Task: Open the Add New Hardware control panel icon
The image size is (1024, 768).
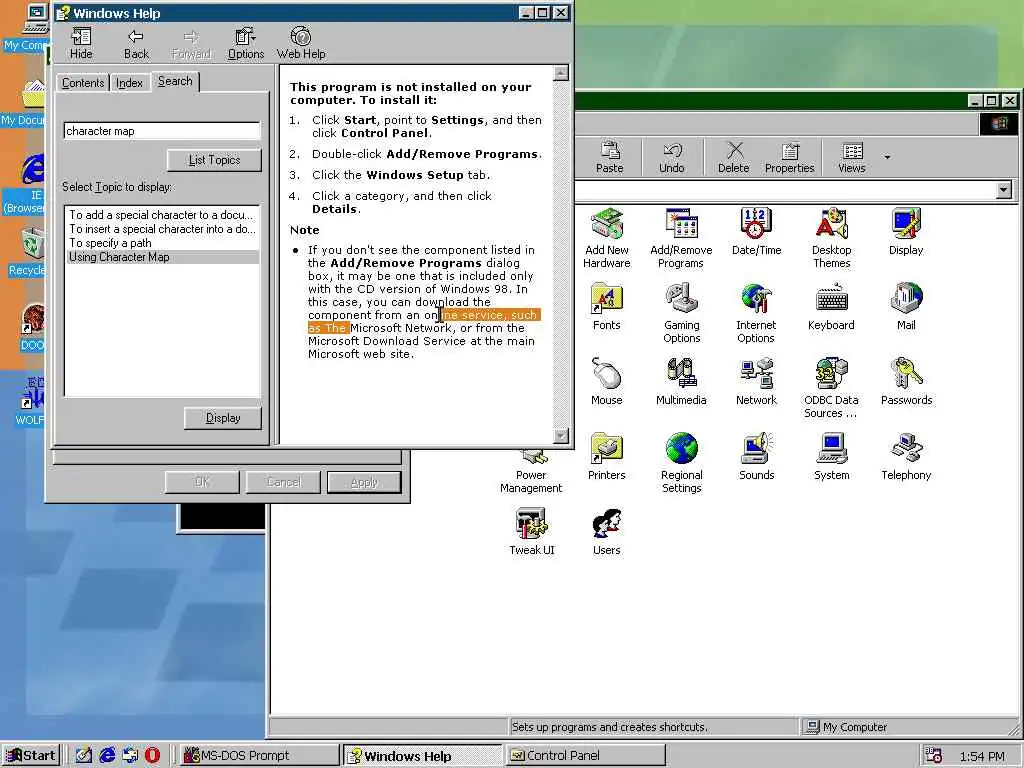Action: coord(607,238)
